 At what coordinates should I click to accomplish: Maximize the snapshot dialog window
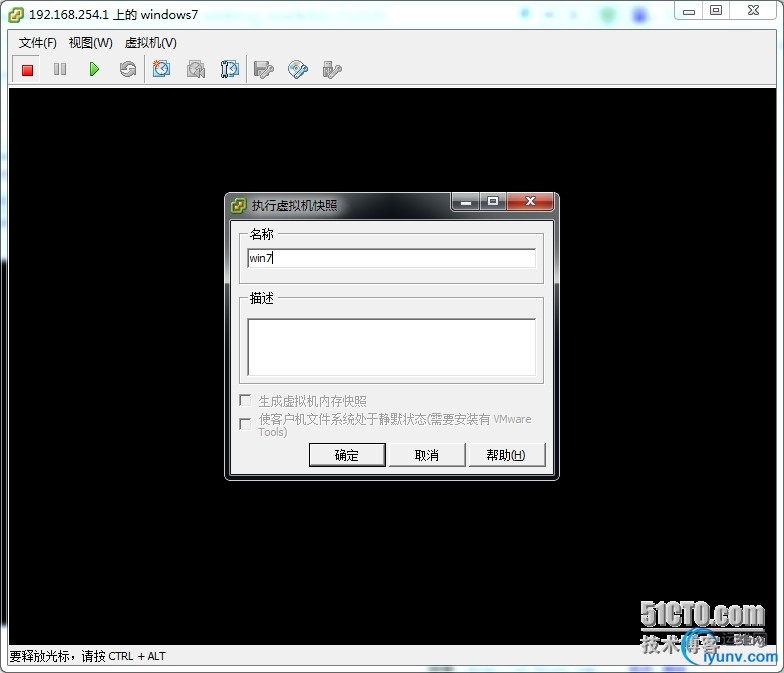tap(493, 201)
